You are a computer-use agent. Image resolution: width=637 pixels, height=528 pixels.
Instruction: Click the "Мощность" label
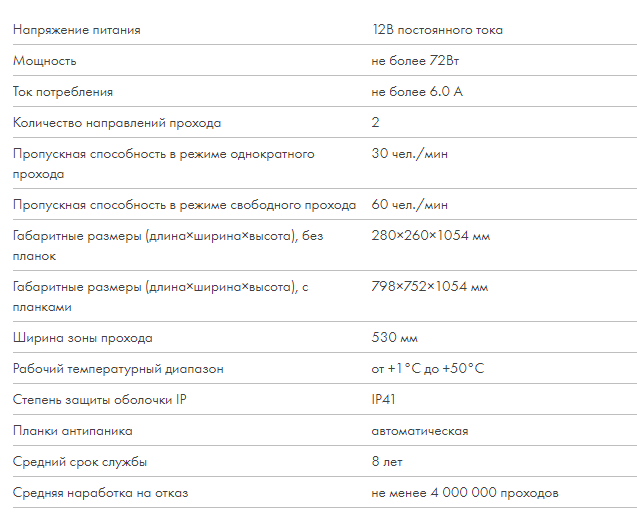point(45,61)
